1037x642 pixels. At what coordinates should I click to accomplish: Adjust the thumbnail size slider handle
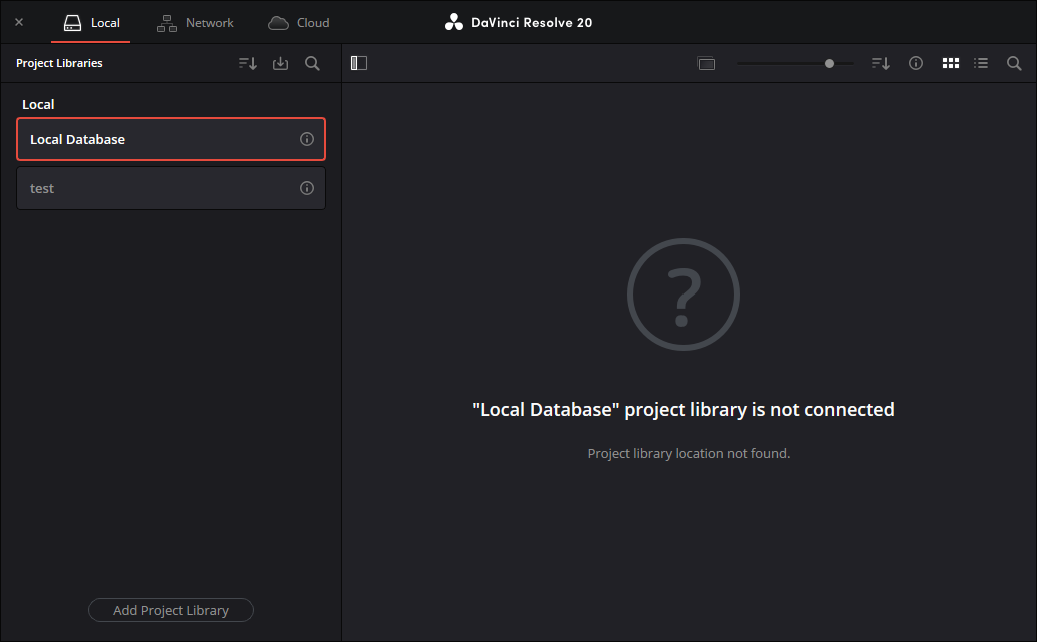point(829,63)
